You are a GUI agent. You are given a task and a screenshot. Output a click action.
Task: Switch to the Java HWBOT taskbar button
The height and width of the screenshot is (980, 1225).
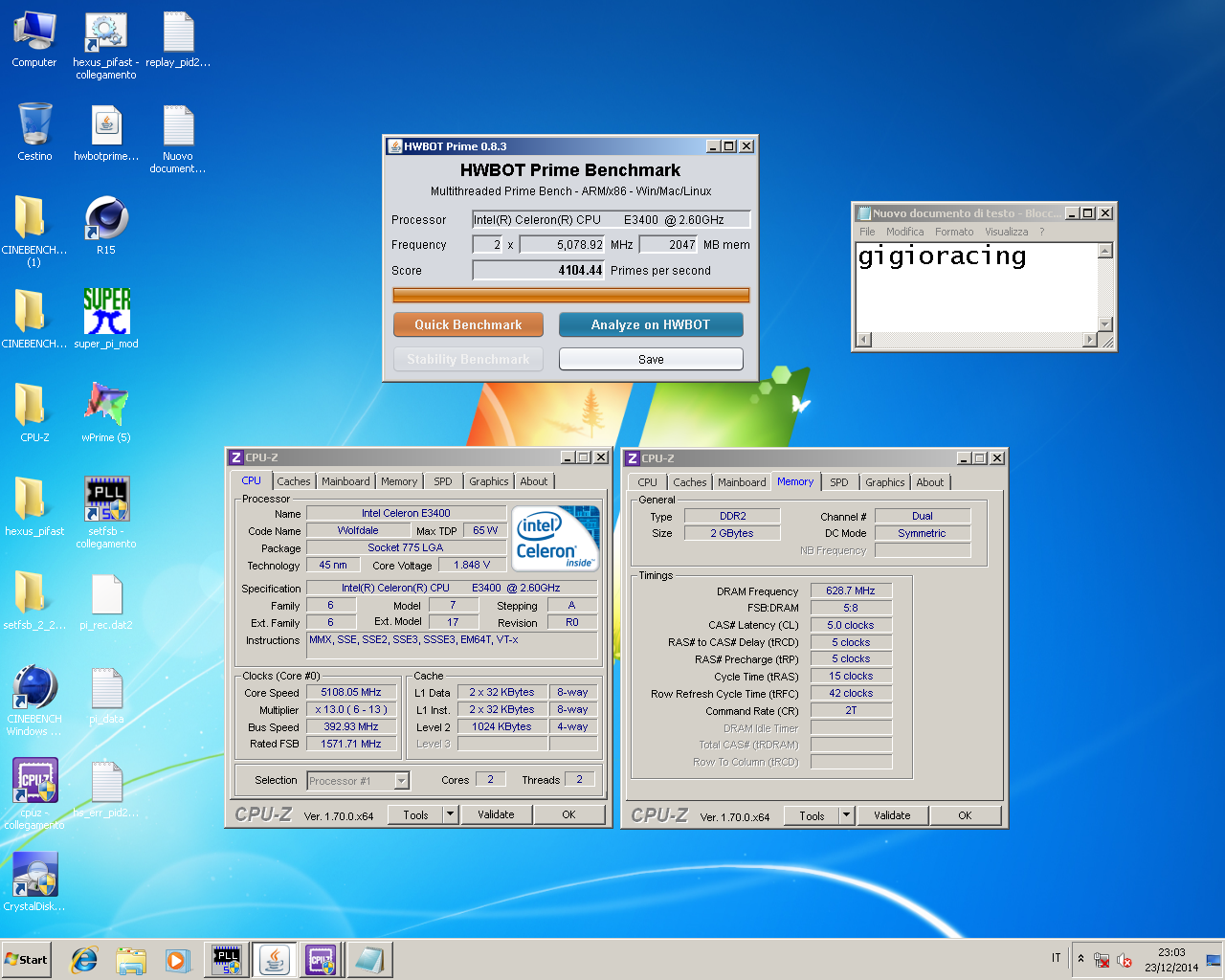(275, 960)
